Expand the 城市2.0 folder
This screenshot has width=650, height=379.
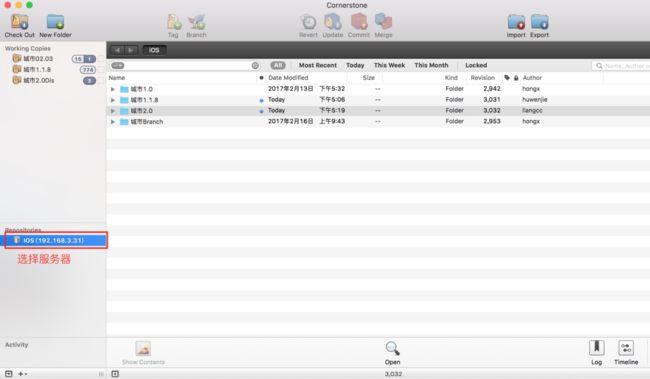coord(112,111)
